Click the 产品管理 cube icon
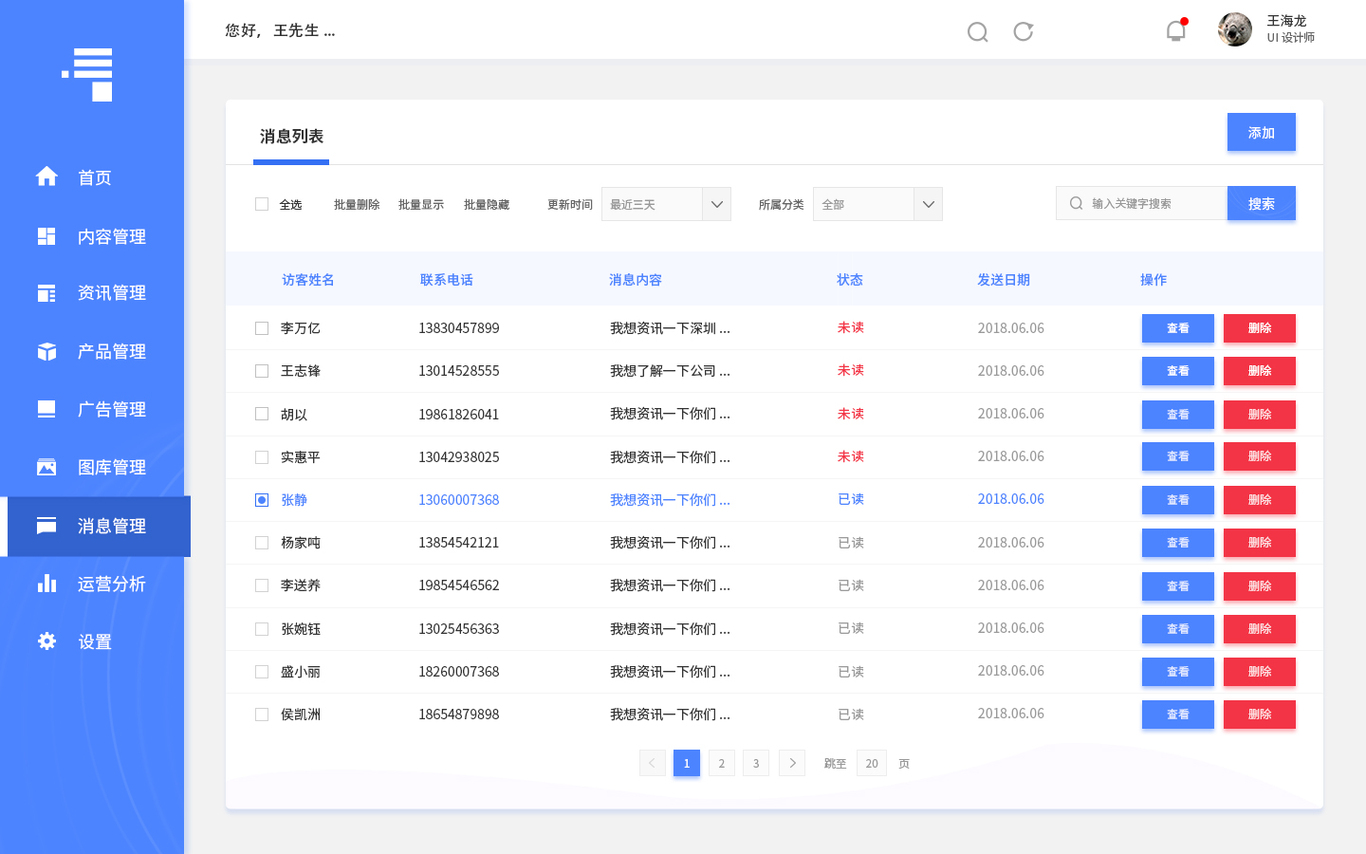This screenshot has height=854, width=1366. (x=47, y=351)
